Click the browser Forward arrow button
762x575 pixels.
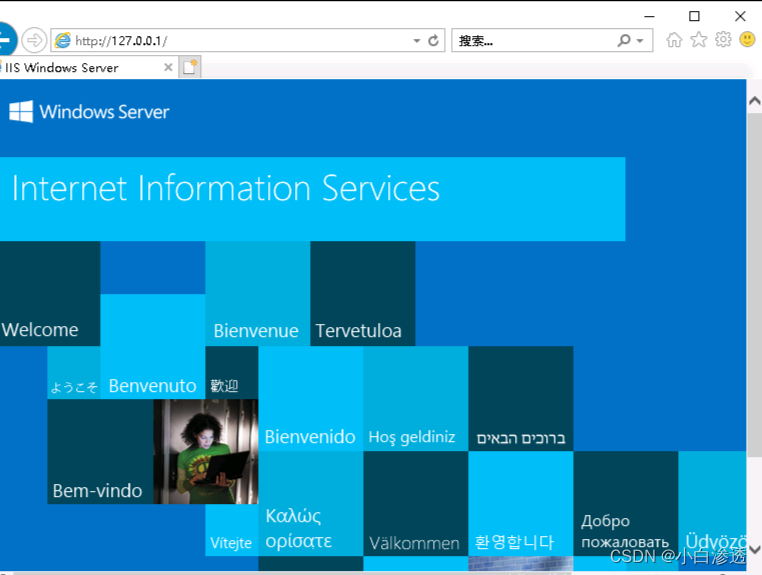pos(34,40)
